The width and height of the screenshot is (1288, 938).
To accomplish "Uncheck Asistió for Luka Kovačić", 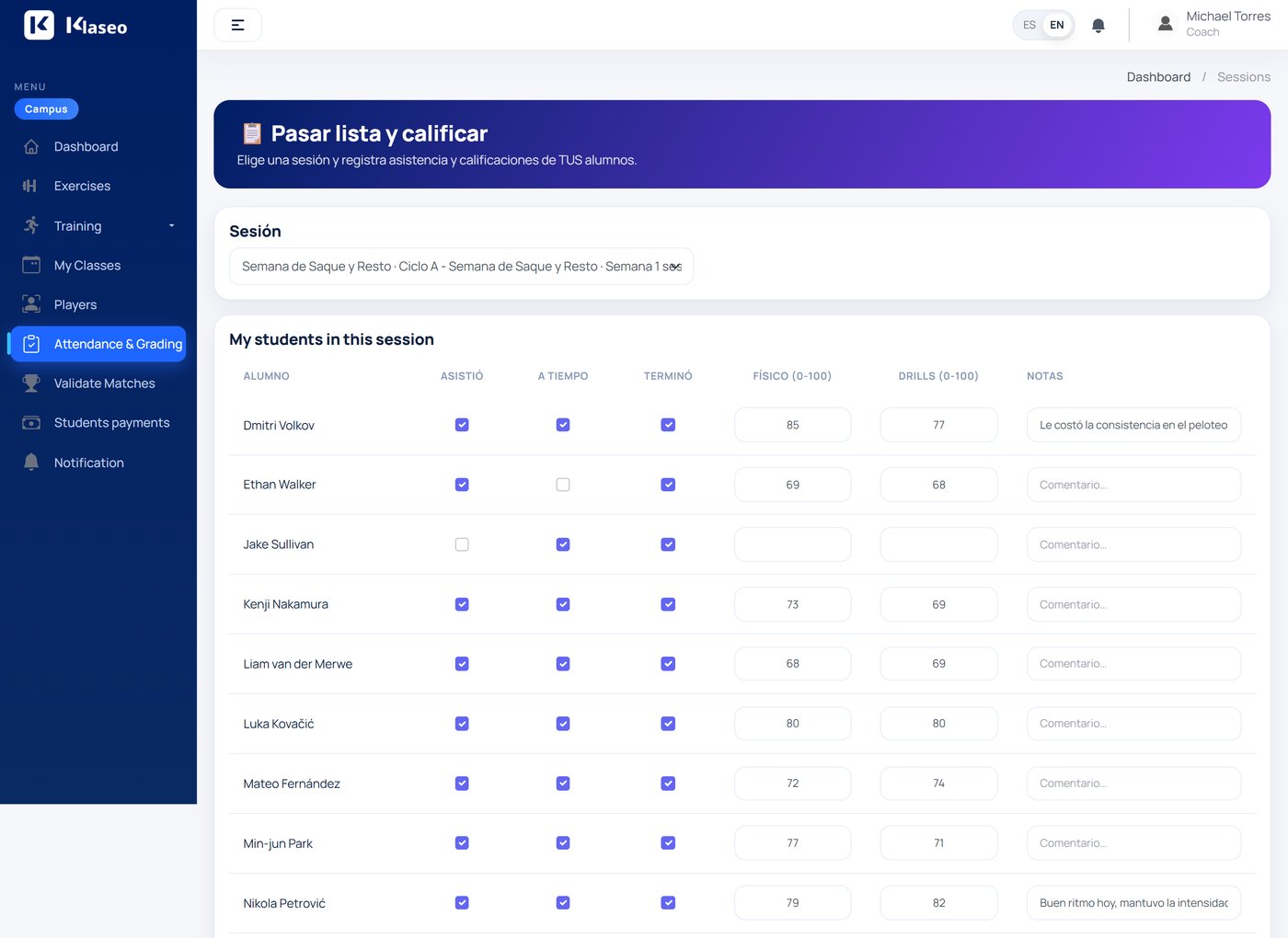I will click(x=462, y=724).
